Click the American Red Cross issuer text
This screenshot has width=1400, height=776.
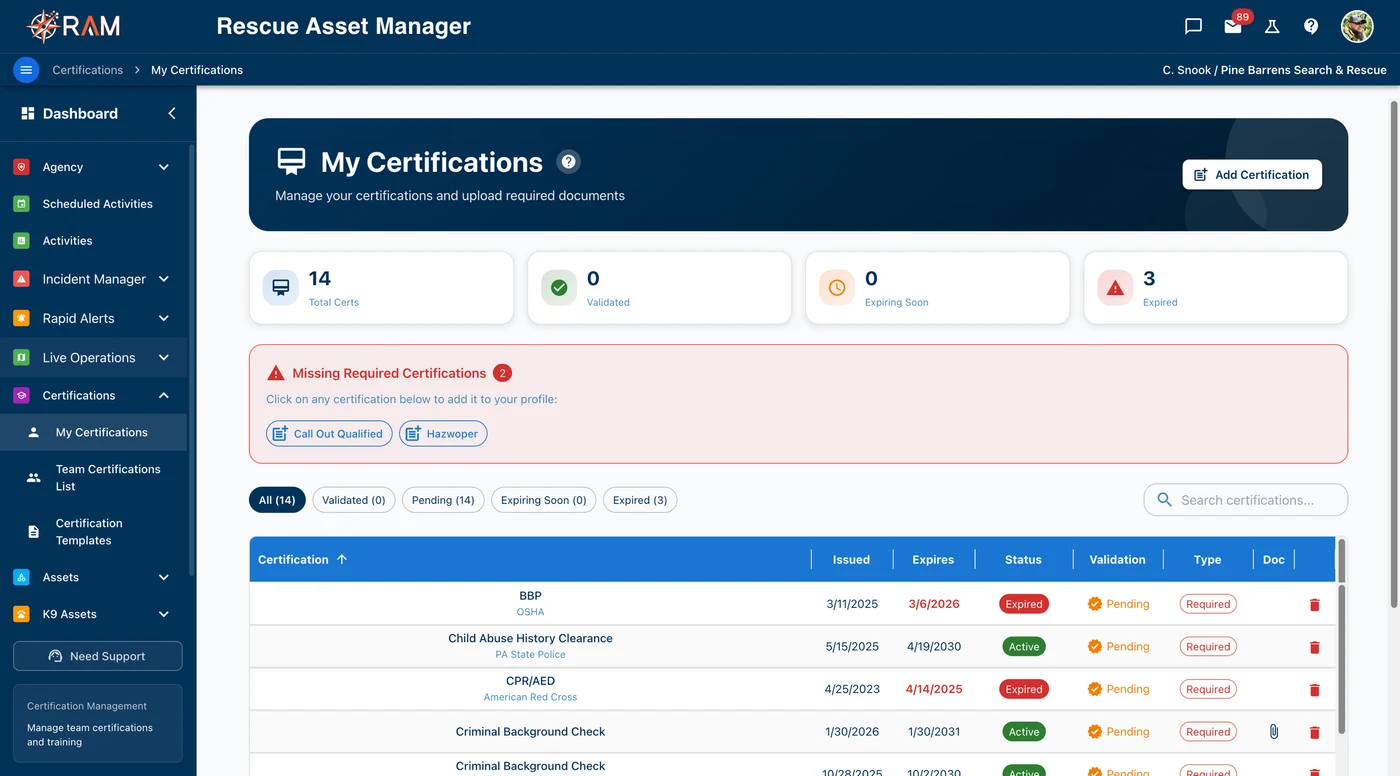pyautogui.click(x=530, y=697)
